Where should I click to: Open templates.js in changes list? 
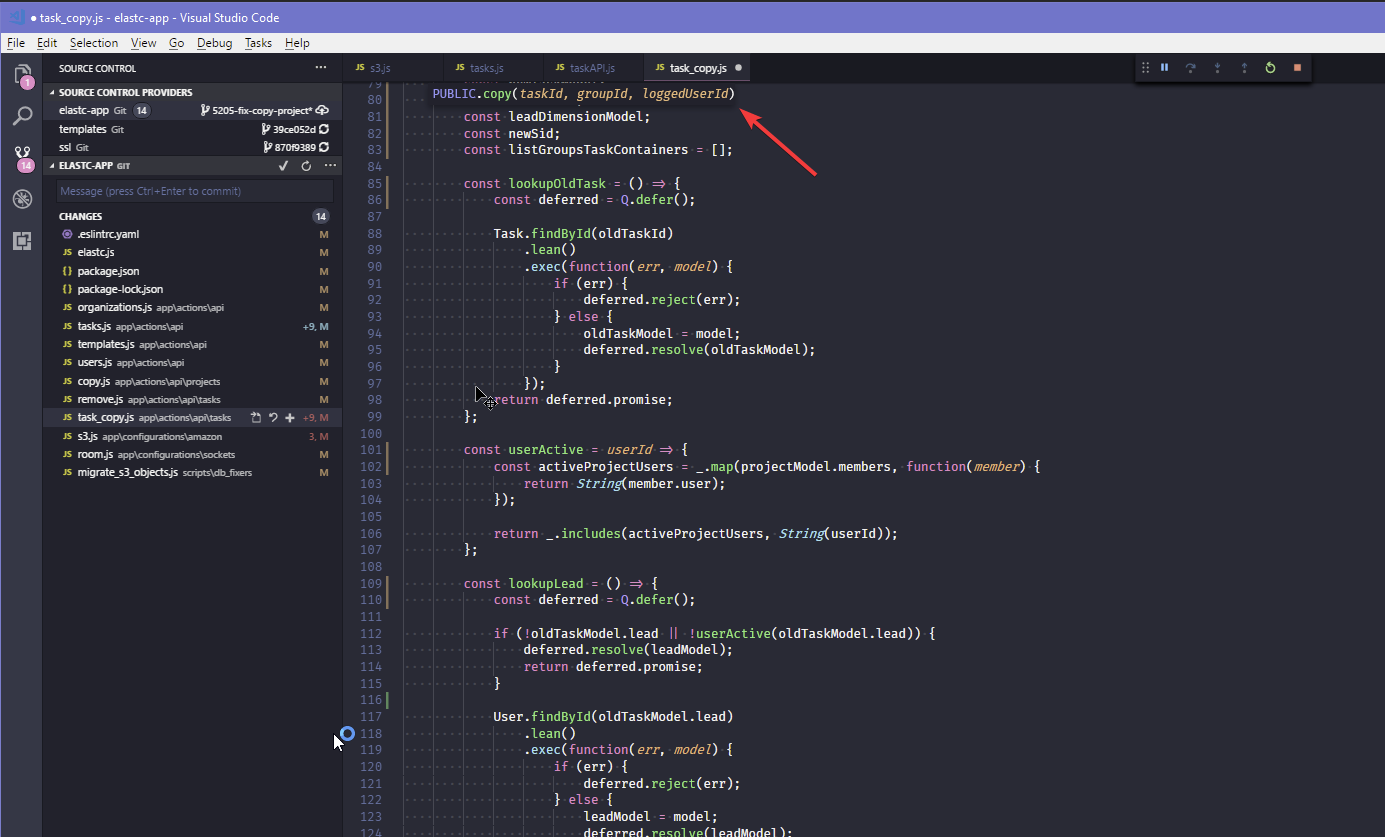(x=192, y=344)
